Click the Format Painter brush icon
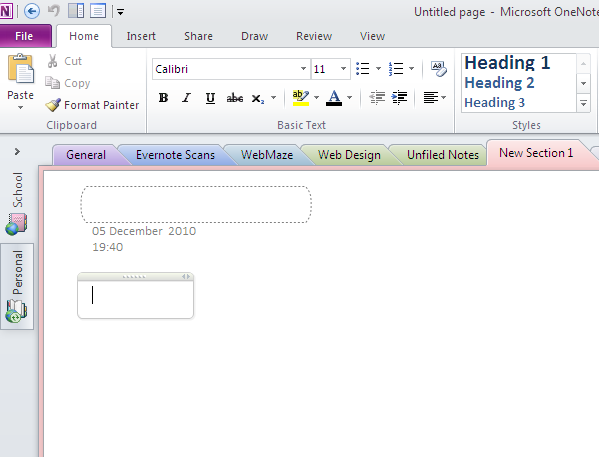Image resolution: width=599 pixels, height=457 pixels. [x=53, y=105]
